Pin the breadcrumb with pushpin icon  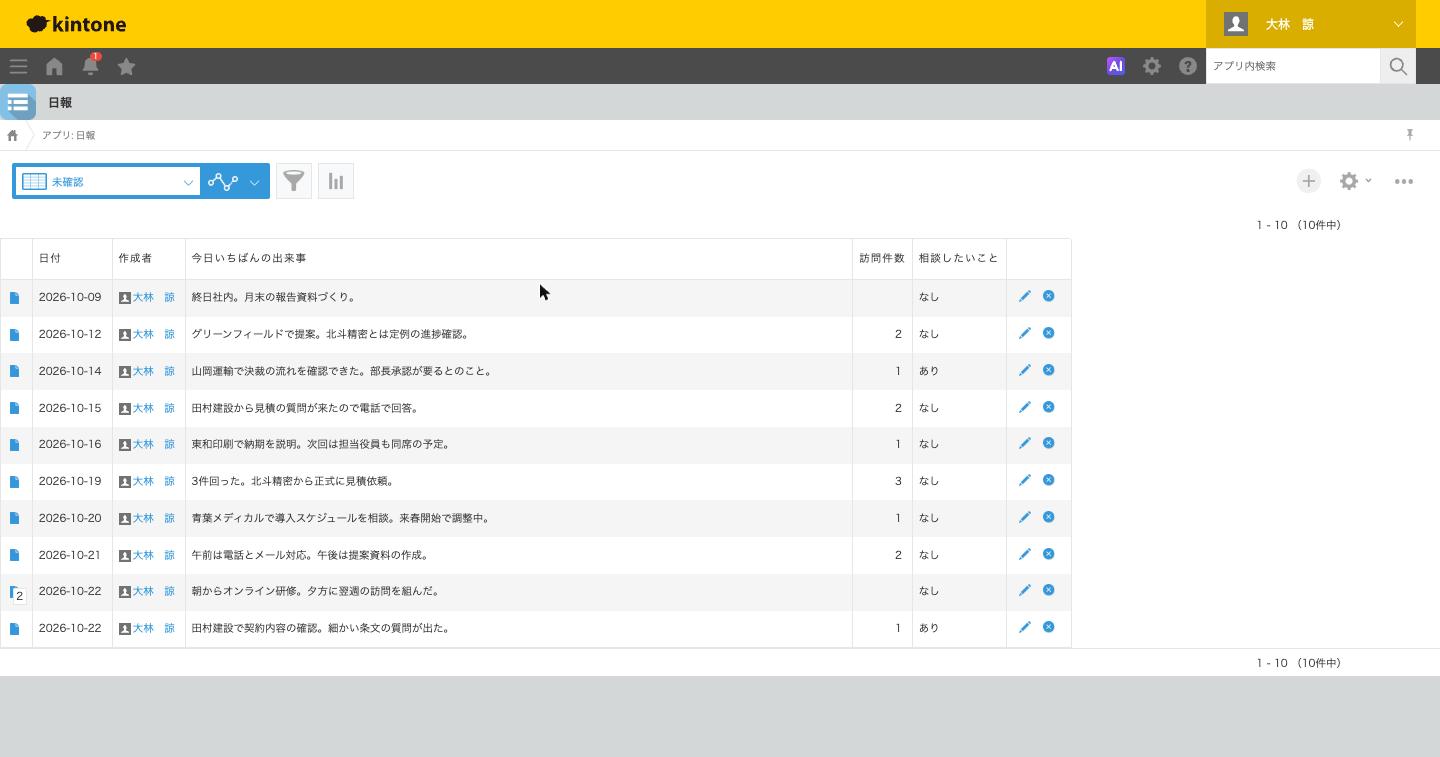(x=1410, y=135)
